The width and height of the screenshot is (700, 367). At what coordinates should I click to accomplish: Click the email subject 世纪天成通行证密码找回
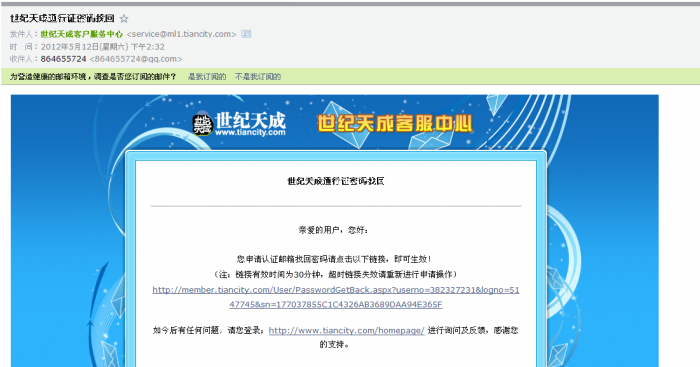click(62, 18)
